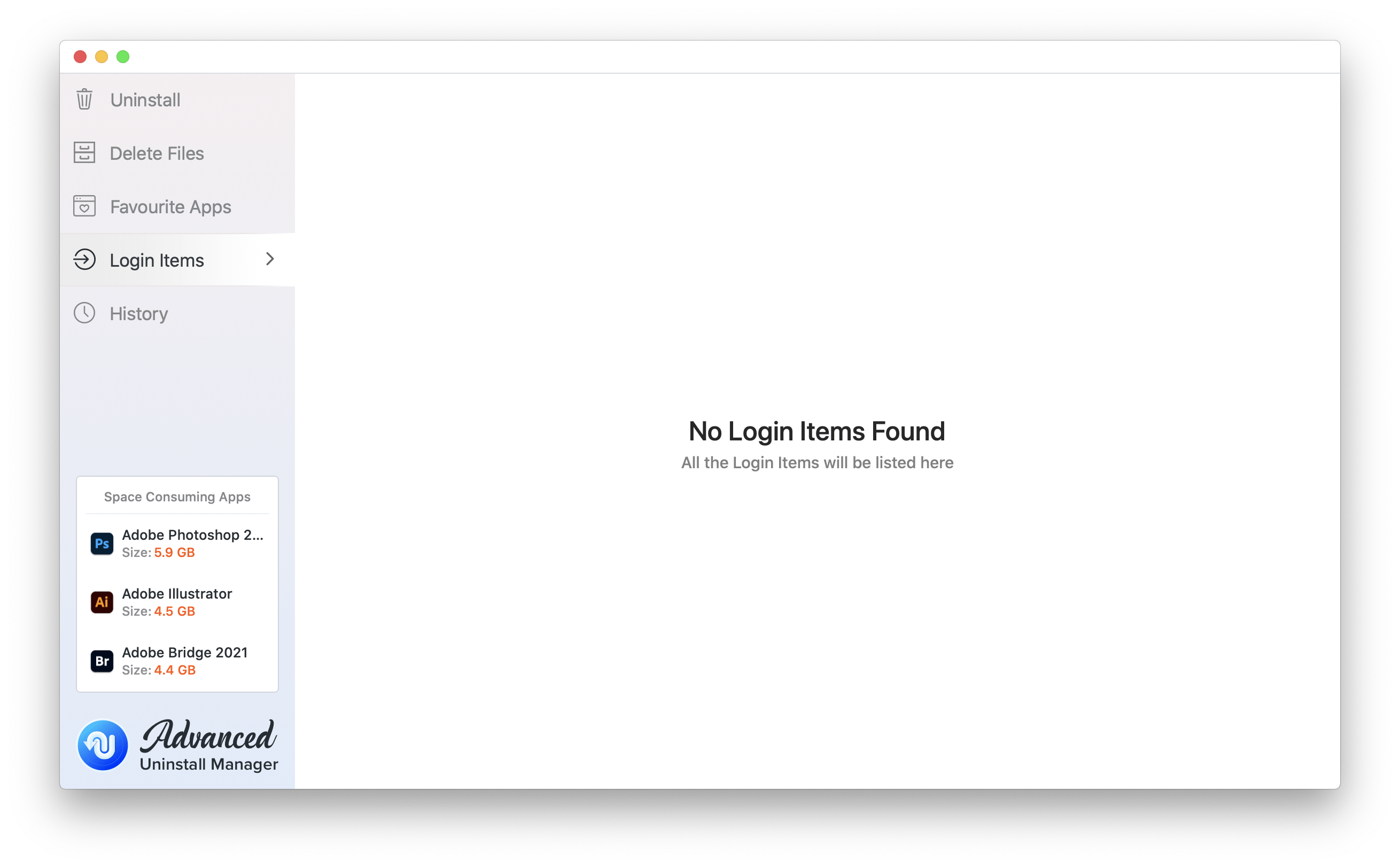Image resolution: width=1400 pixels, height=868 pixels.
Task: Click the History clock icon
Action: click(x=85, y=313)
